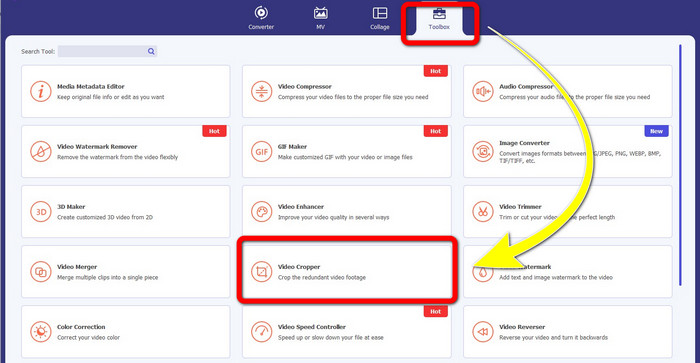Click the search magnifier icon
This screenshot has height=363, width=700.
151,51
